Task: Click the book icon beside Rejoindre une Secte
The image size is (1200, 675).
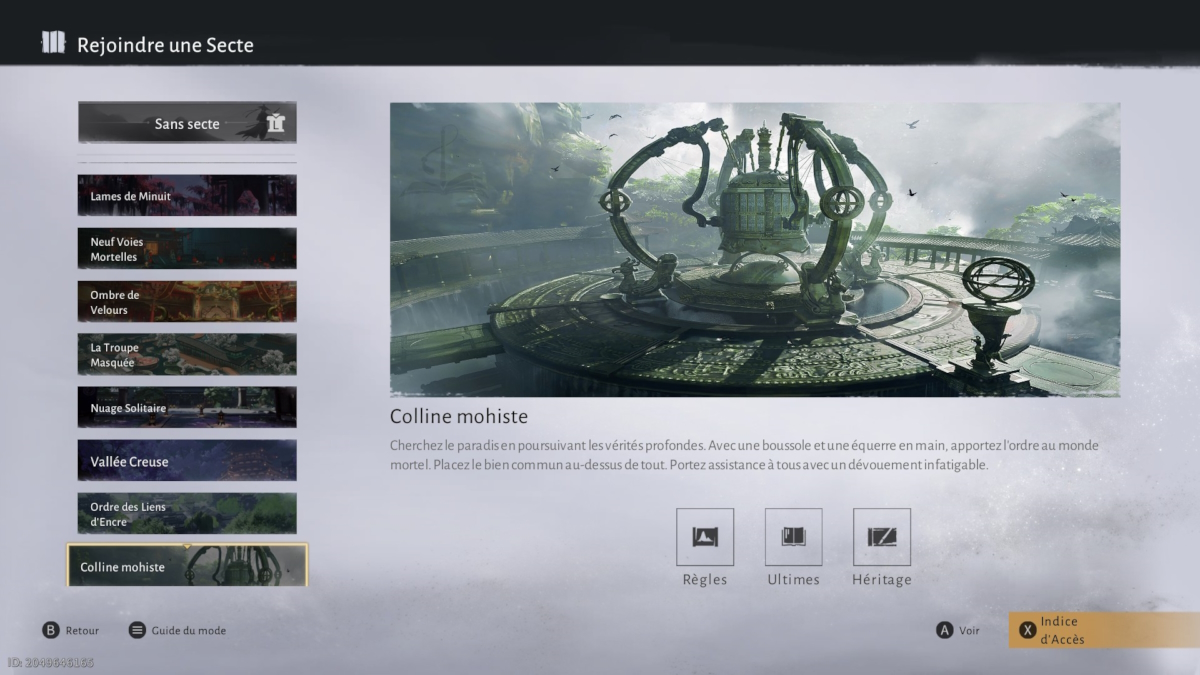Action: click(53, 43)
